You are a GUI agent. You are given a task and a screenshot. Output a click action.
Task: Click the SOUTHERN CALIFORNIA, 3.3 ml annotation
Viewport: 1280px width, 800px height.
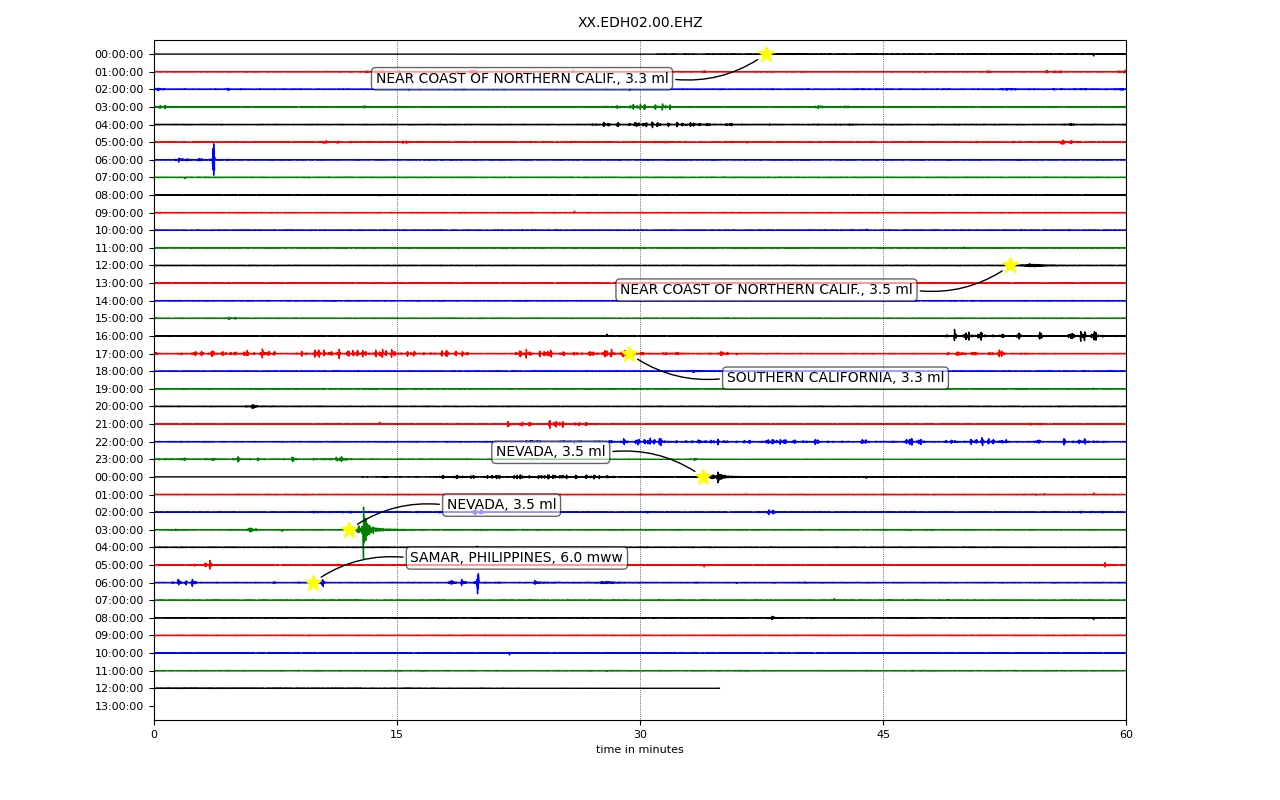(x=835, y=378)
